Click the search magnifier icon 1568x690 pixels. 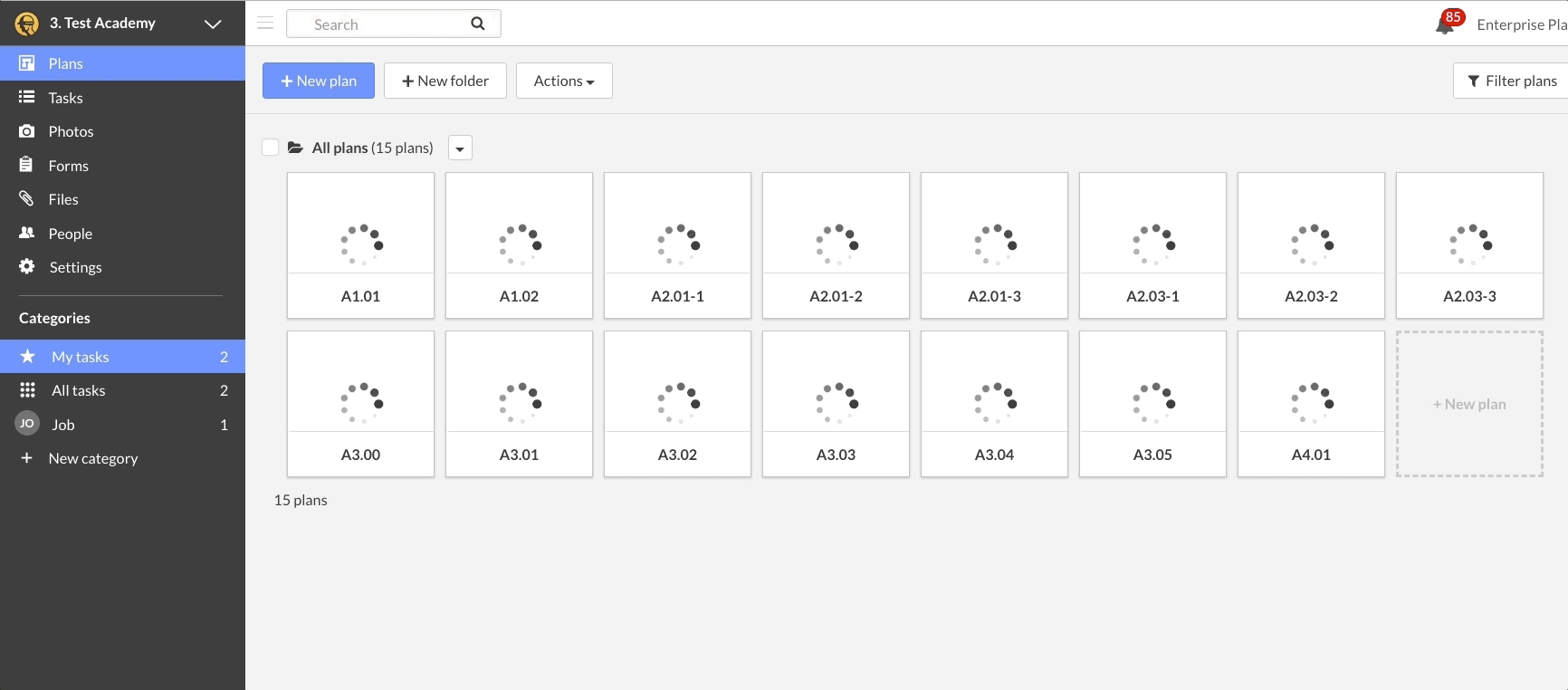477,24
